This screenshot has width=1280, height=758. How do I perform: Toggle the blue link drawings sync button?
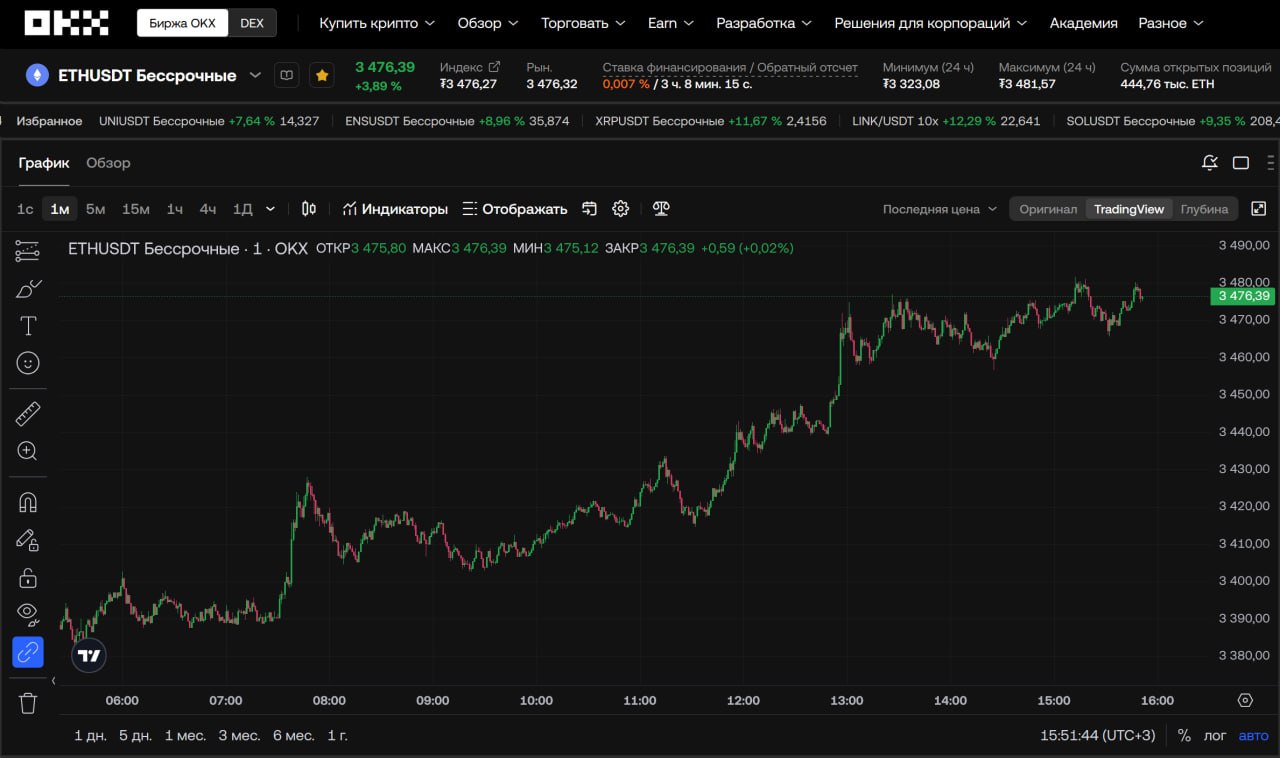coord(28,652)
